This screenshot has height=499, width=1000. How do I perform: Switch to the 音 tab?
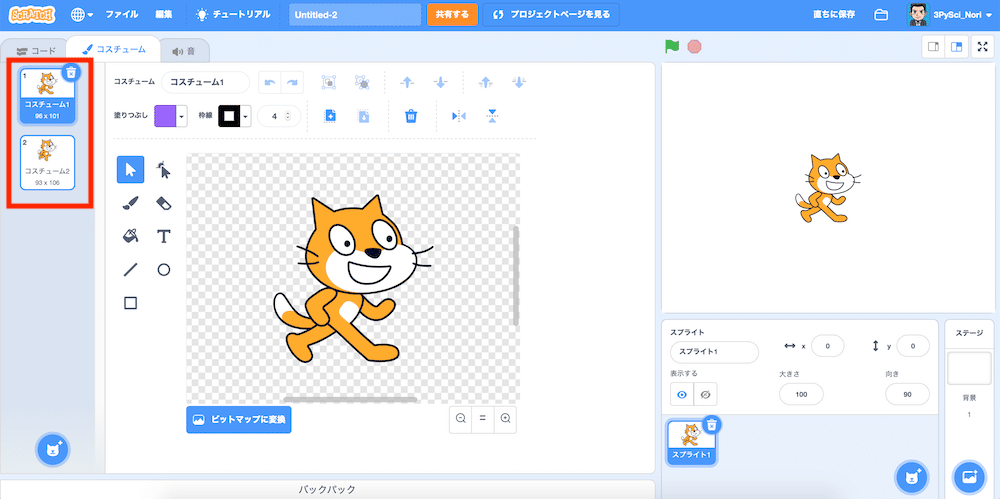click(x=184, y=51)
